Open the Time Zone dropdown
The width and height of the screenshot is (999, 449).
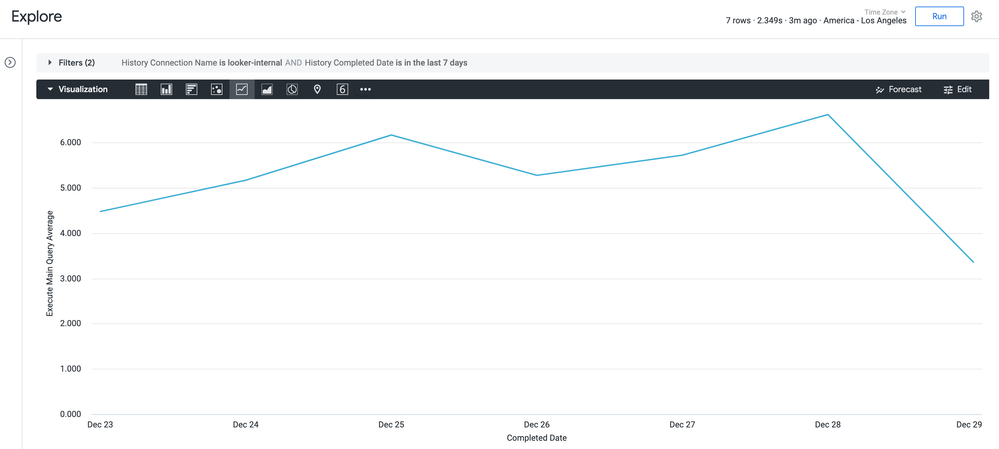pyautogui.click(x=884, y=11)
